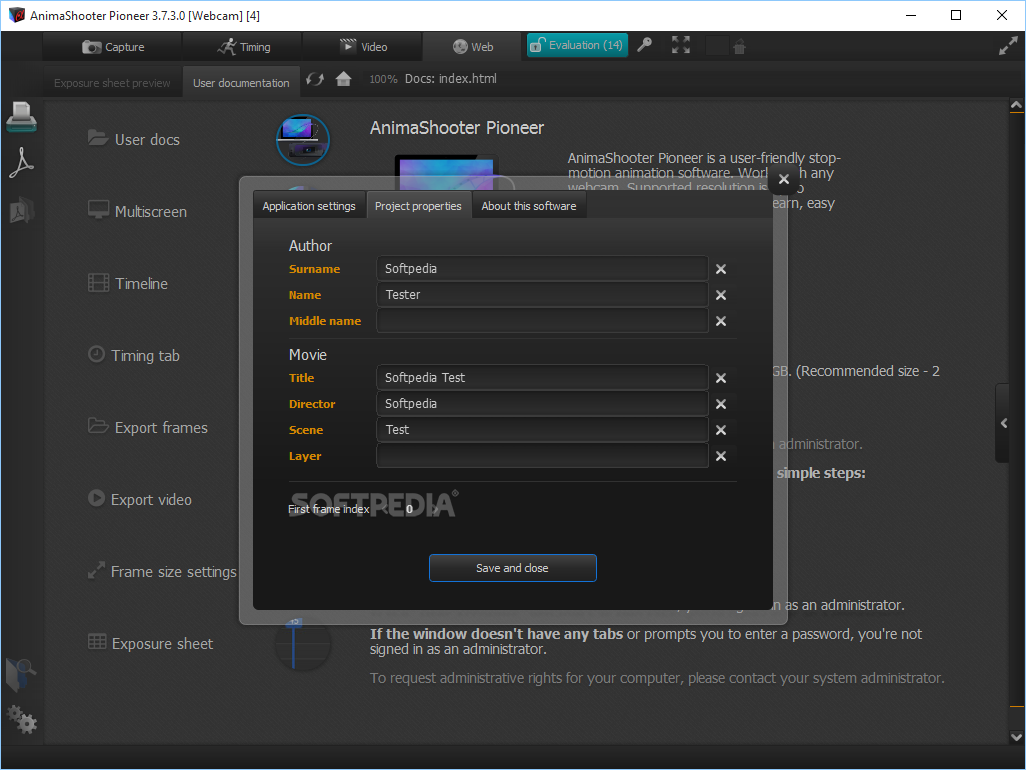The width and height of the screenshot is (1026, 770).
Task: Click the AnimaShooter round logo thumbnail
Action: (x=302, y=139)
